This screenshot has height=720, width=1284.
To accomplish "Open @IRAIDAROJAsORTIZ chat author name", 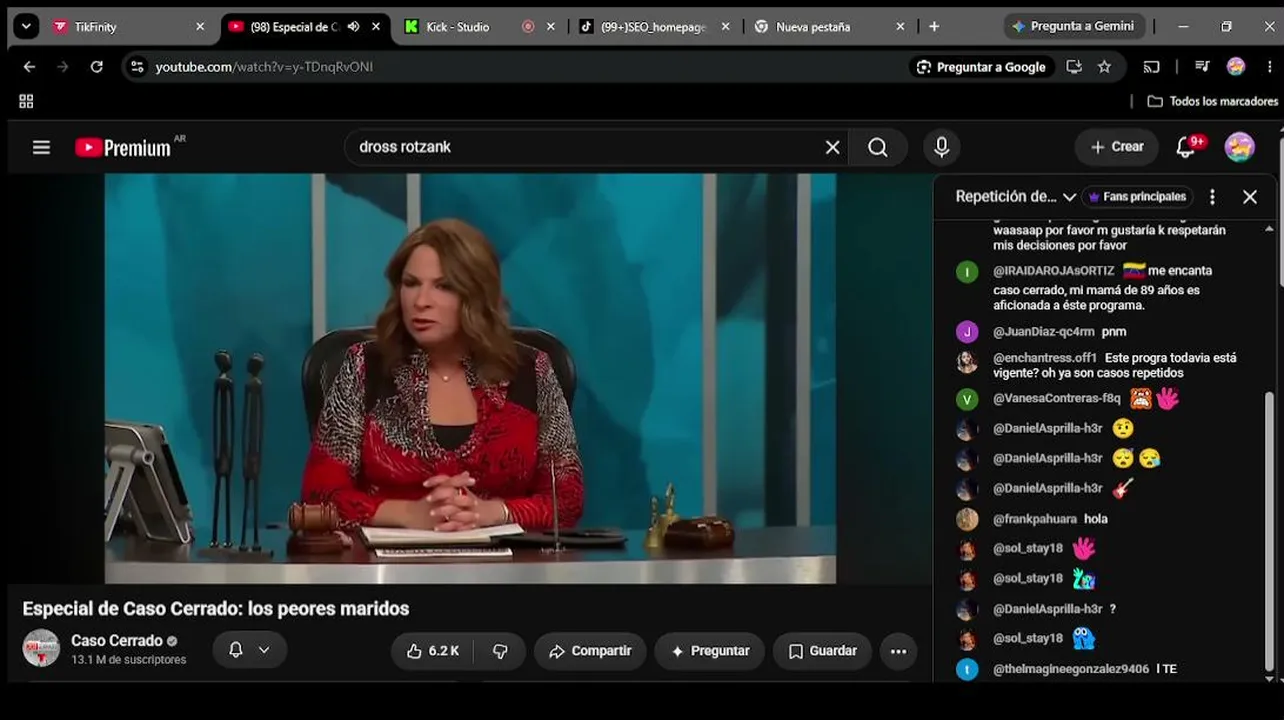I will [x=1053, y=271].
